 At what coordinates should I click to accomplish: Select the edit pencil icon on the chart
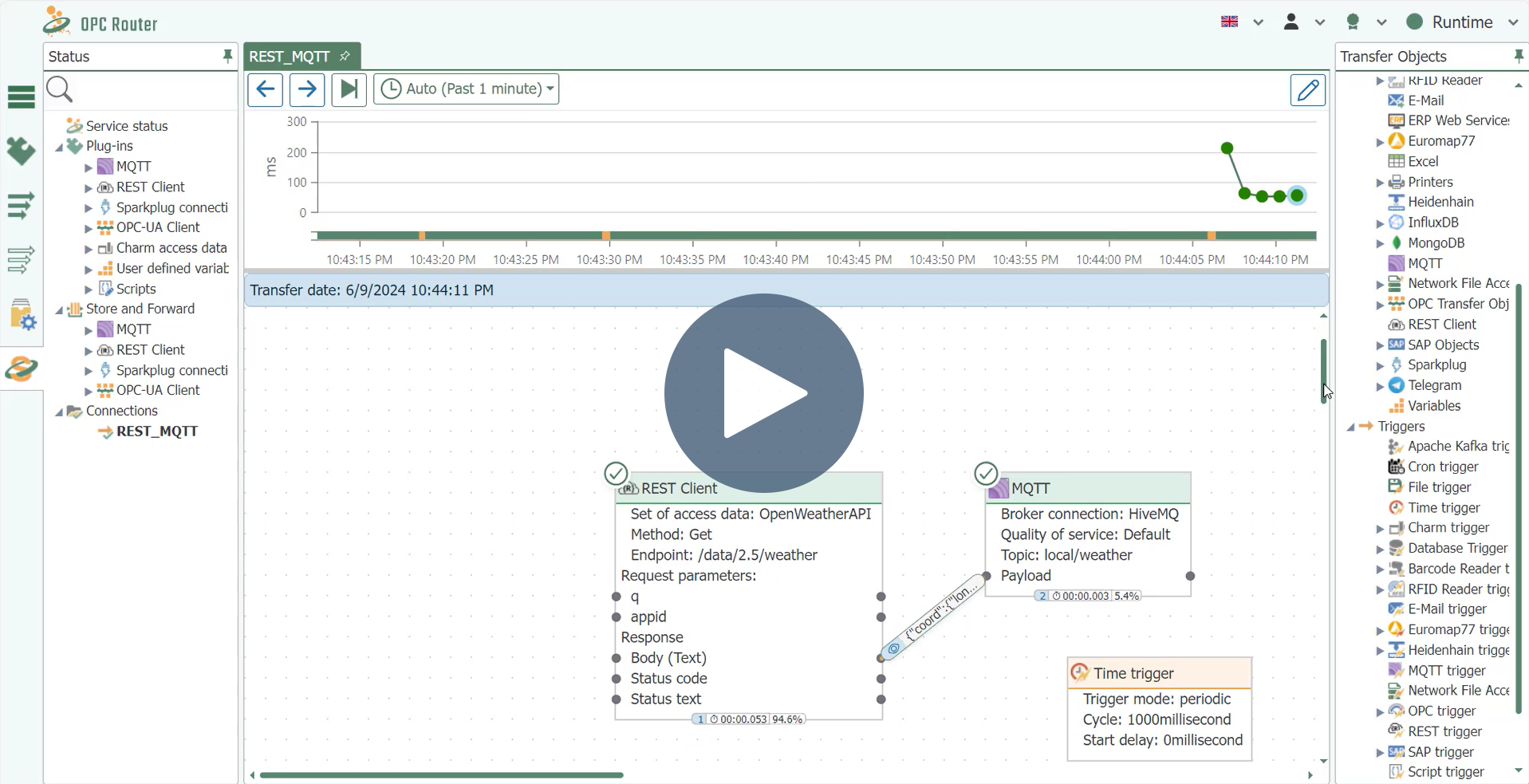(x=1307, y=89)
